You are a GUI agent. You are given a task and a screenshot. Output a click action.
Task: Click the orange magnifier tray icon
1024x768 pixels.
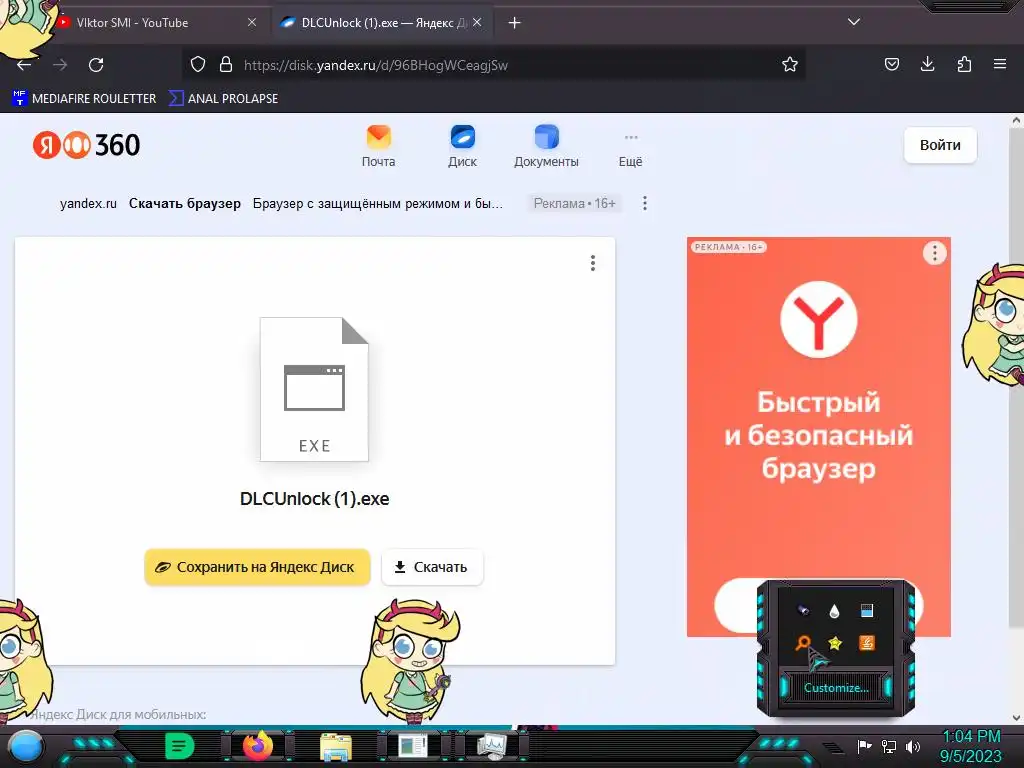(803, 643)
